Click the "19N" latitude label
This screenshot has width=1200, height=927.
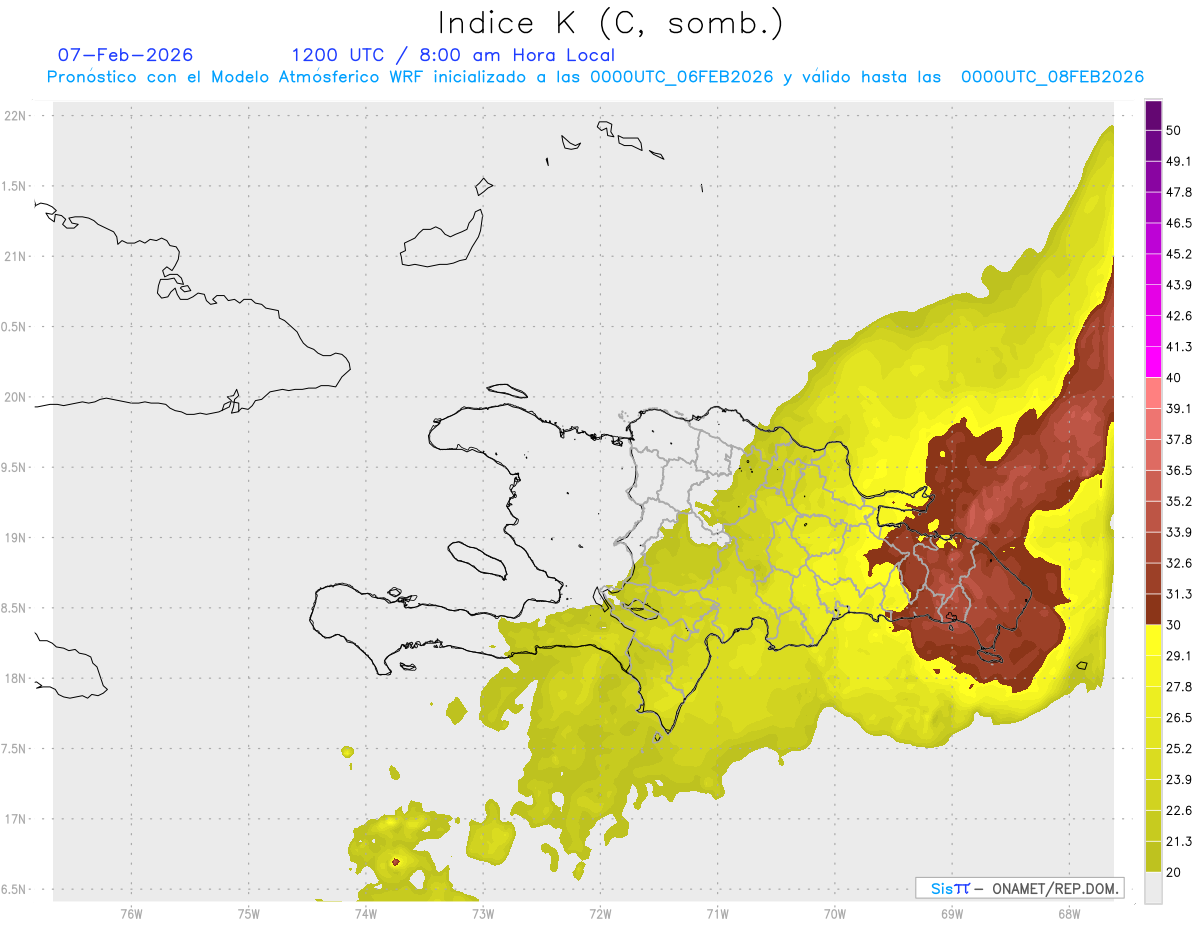tap(17, 538)
